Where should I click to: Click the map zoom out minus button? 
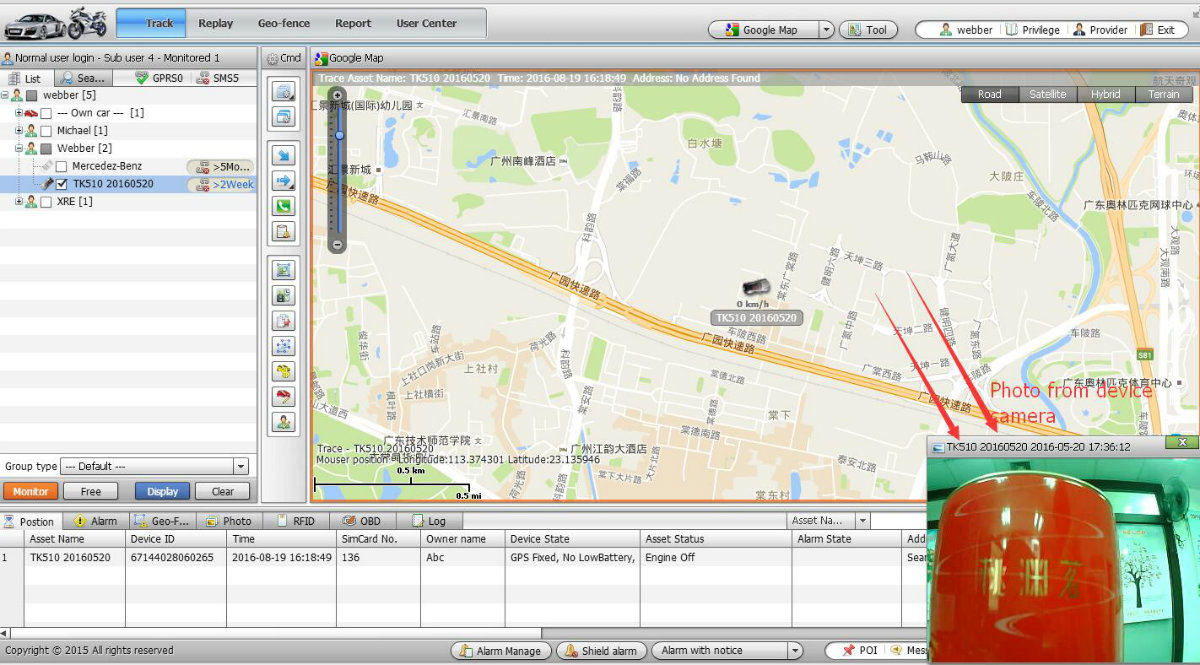click(338, 244)
